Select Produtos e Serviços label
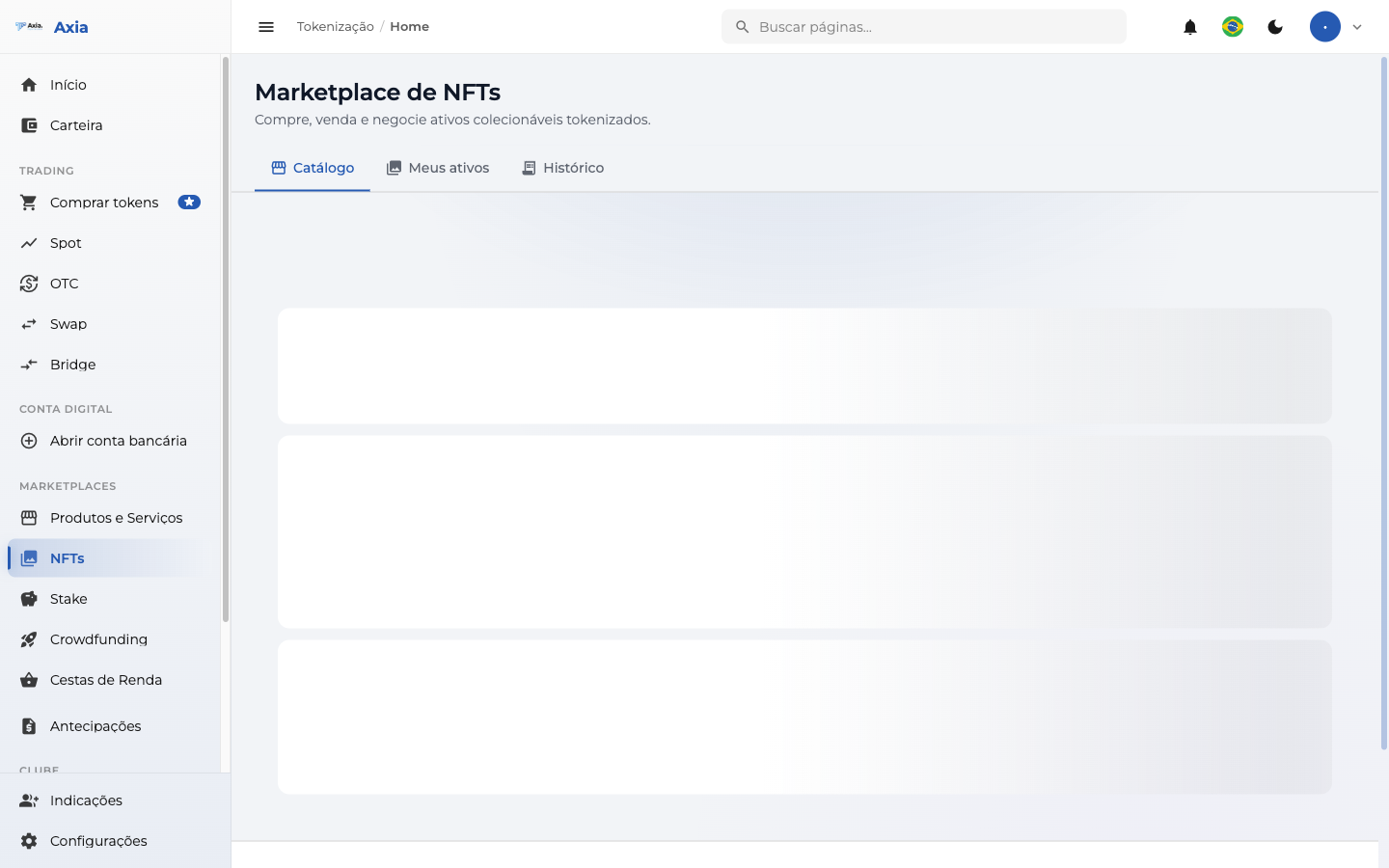 116,518
